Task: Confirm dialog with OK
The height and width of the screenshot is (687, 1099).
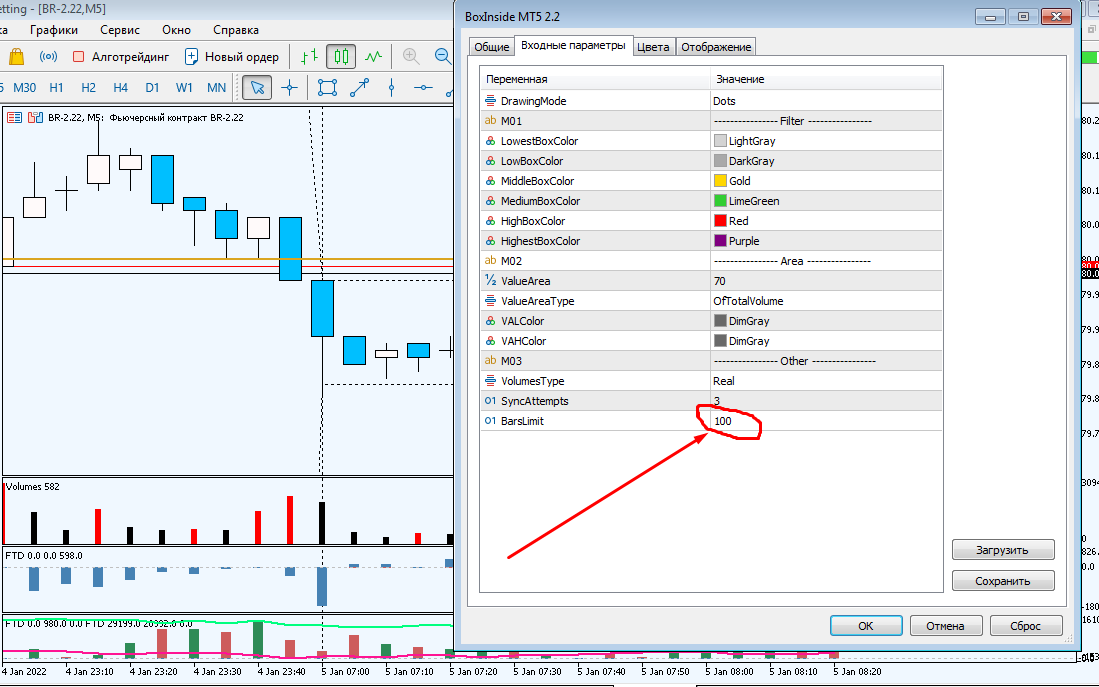Action: 866,626
